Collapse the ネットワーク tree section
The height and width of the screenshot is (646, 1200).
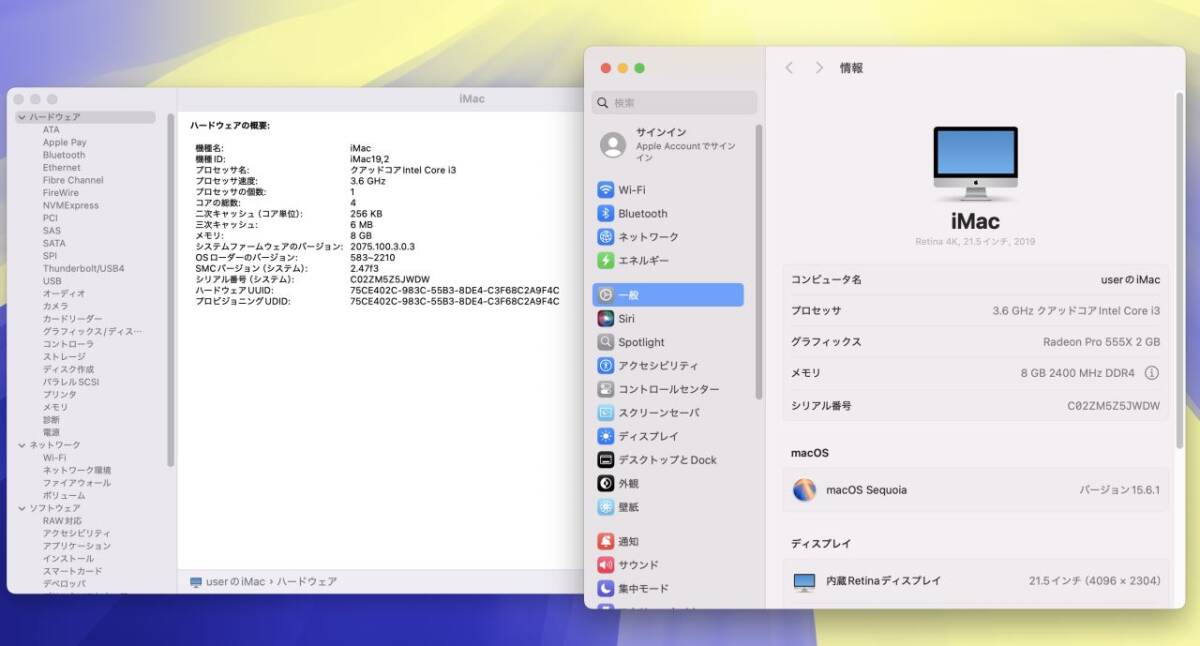point(21,445)
